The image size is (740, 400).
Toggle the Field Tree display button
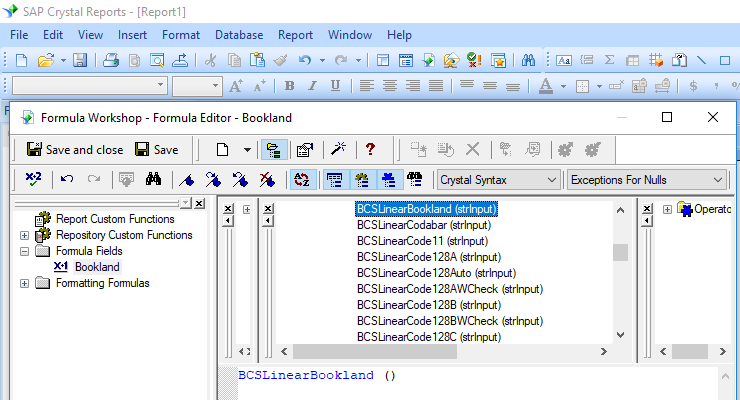[x=335, y=180]
